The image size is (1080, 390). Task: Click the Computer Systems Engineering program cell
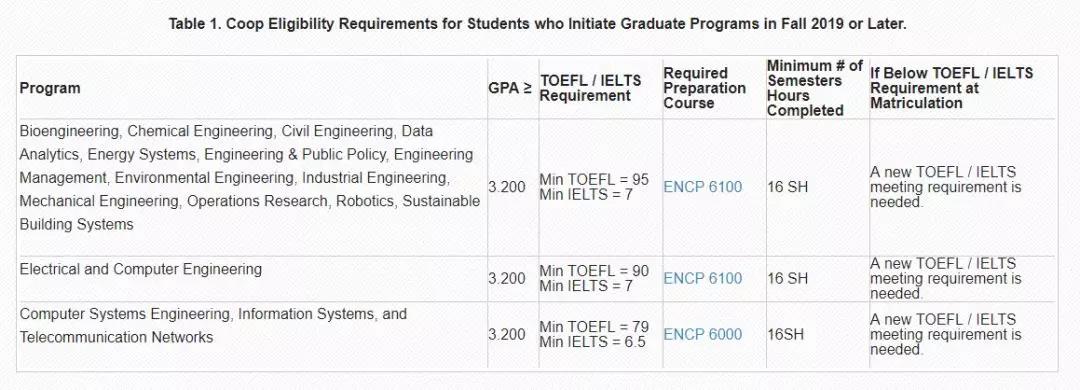[x=213, y=325]
